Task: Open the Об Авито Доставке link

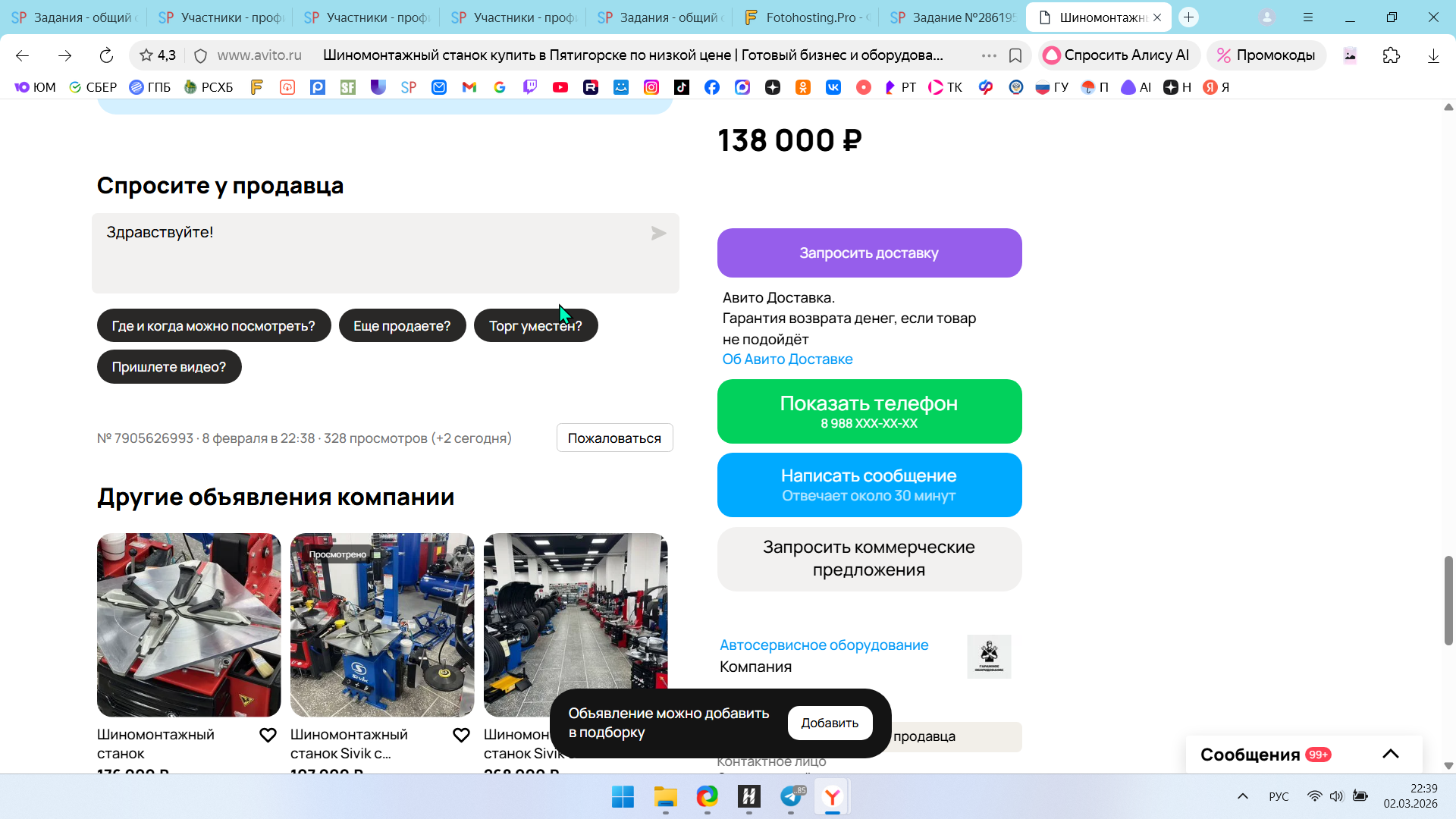Action: coord(787,359)
